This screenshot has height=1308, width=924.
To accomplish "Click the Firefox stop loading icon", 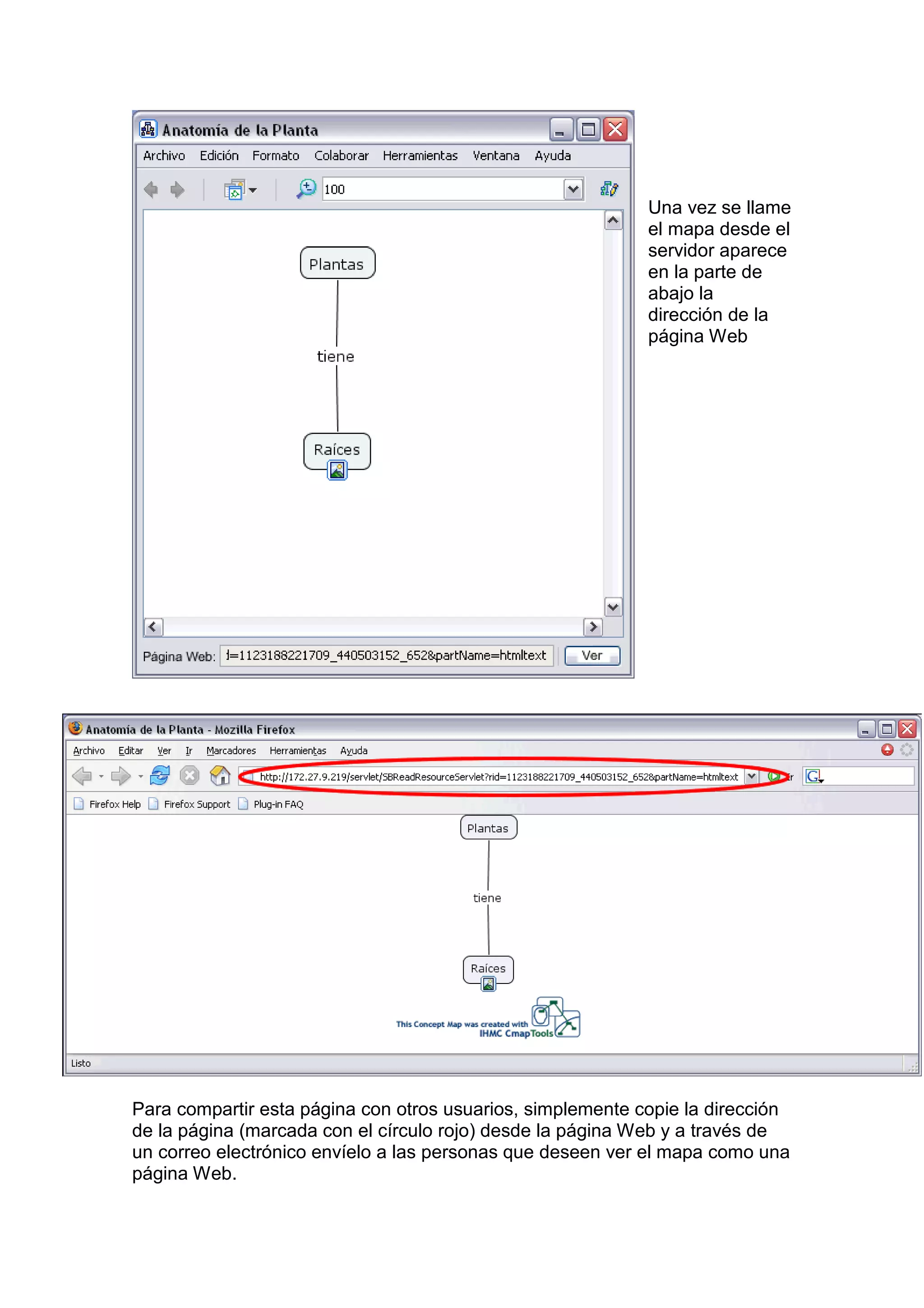I will 189,775.
